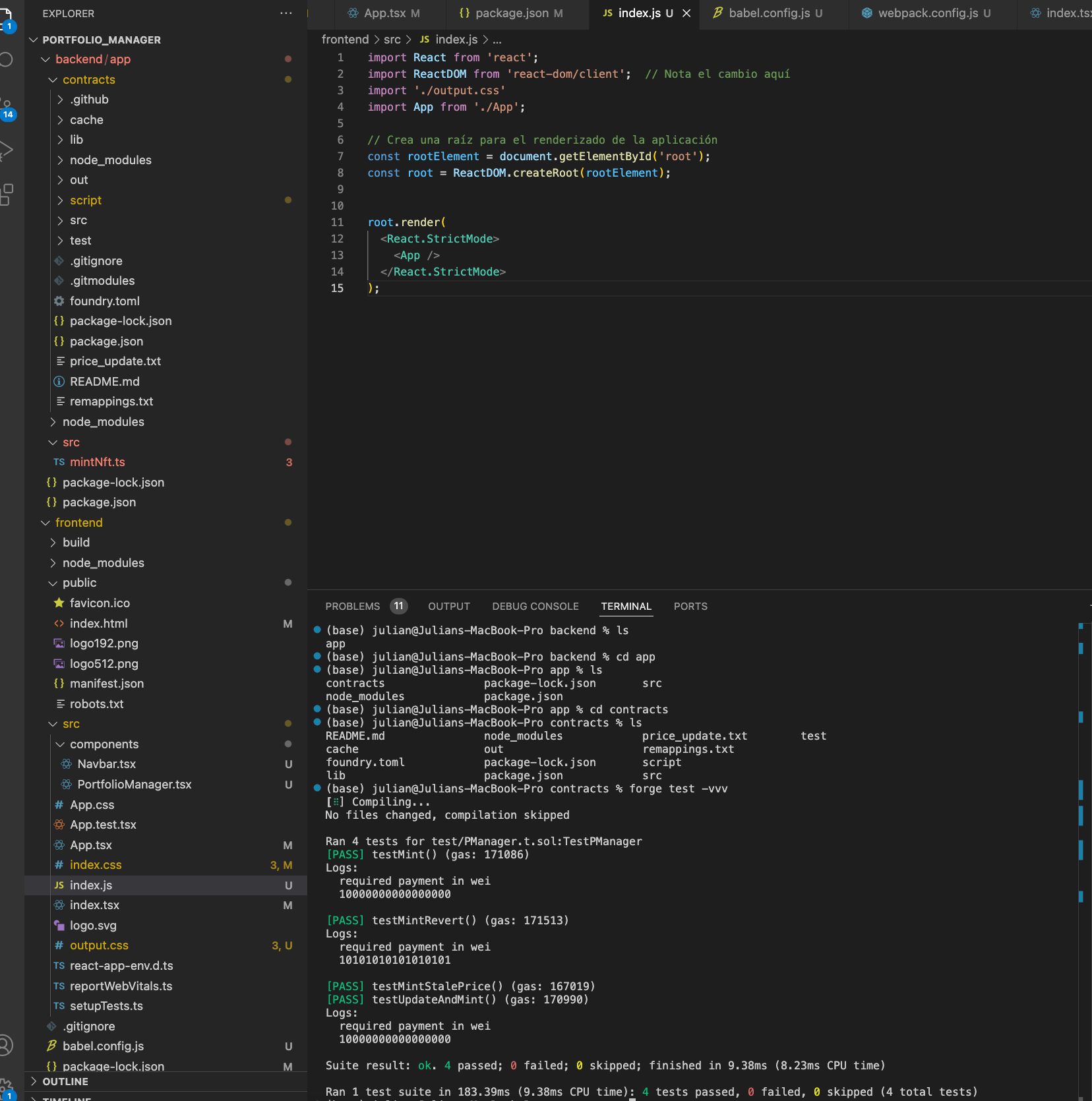Open the DEBUG CONSOLE panel tab
The image size is (1092, 1101).
point(535,606)
